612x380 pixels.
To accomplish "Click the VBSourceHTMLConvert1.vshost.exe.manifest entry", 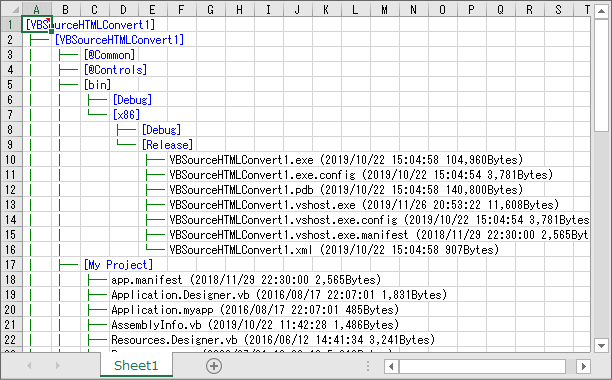I will (x=379, y=235).
